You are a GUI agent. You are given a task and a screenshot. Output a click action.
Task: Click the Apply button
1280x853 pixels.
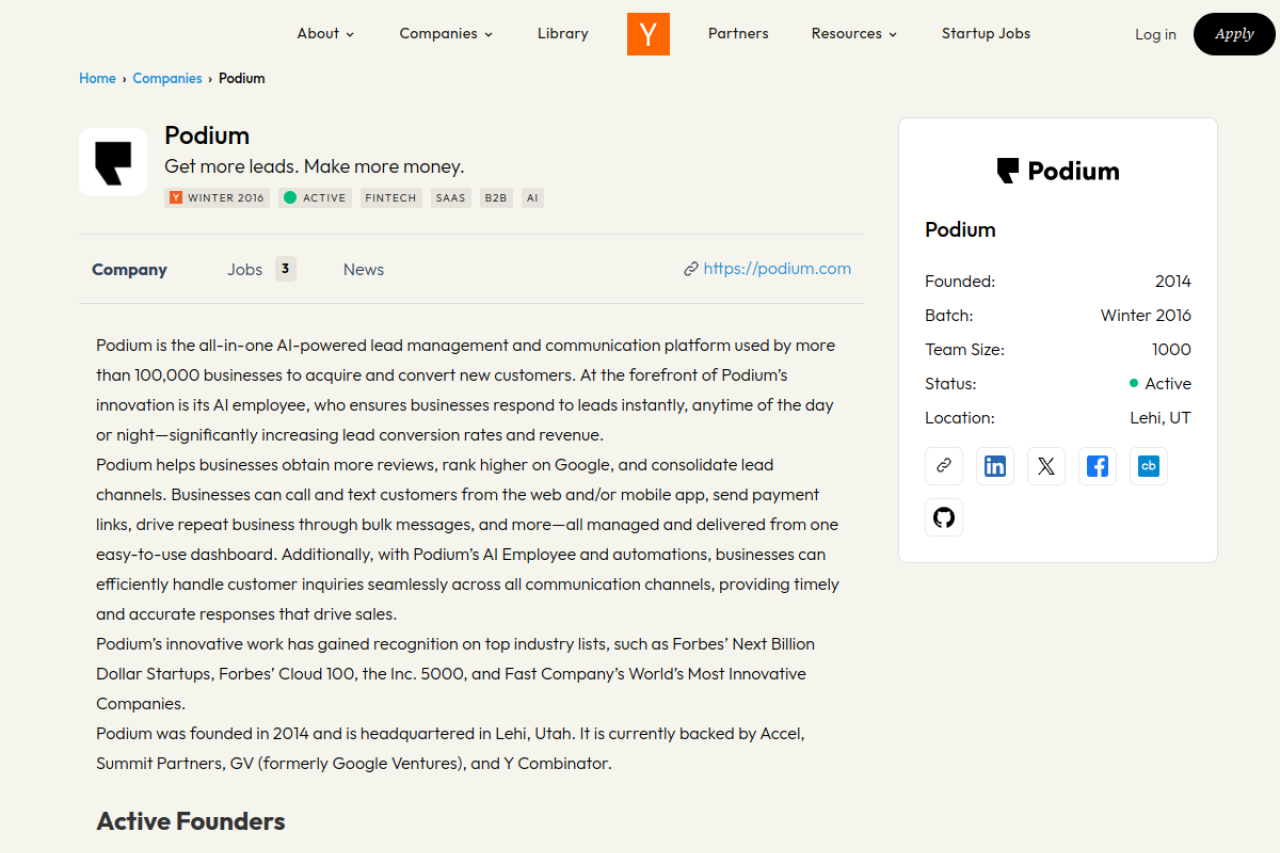pyautogui.click(x=1234, y=34)
